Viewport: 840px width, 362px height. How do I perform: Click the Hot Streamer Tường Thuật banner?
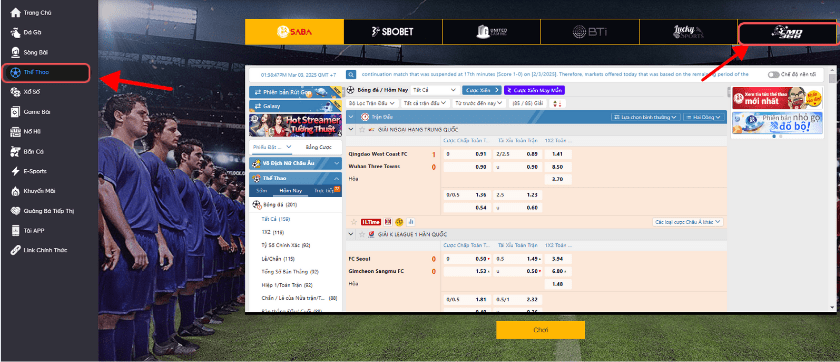295,125
